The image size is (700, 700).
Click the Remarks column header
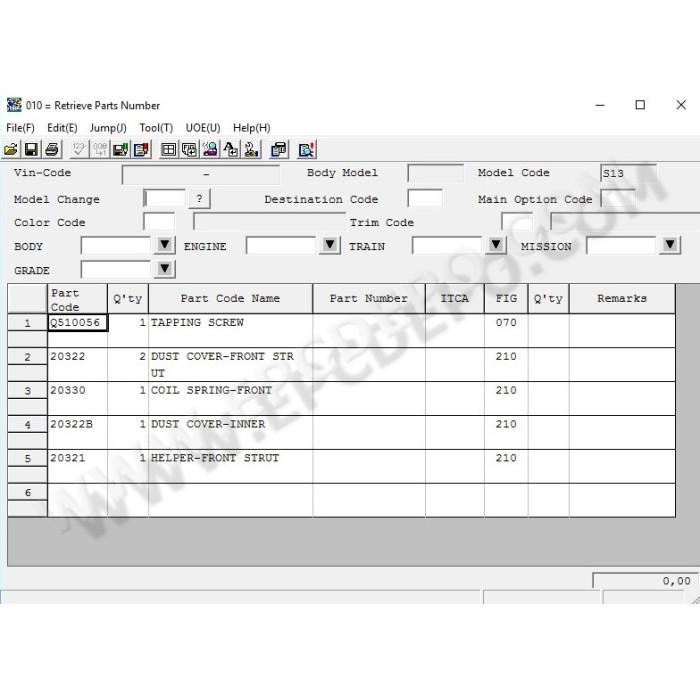(x=622, y=299)
